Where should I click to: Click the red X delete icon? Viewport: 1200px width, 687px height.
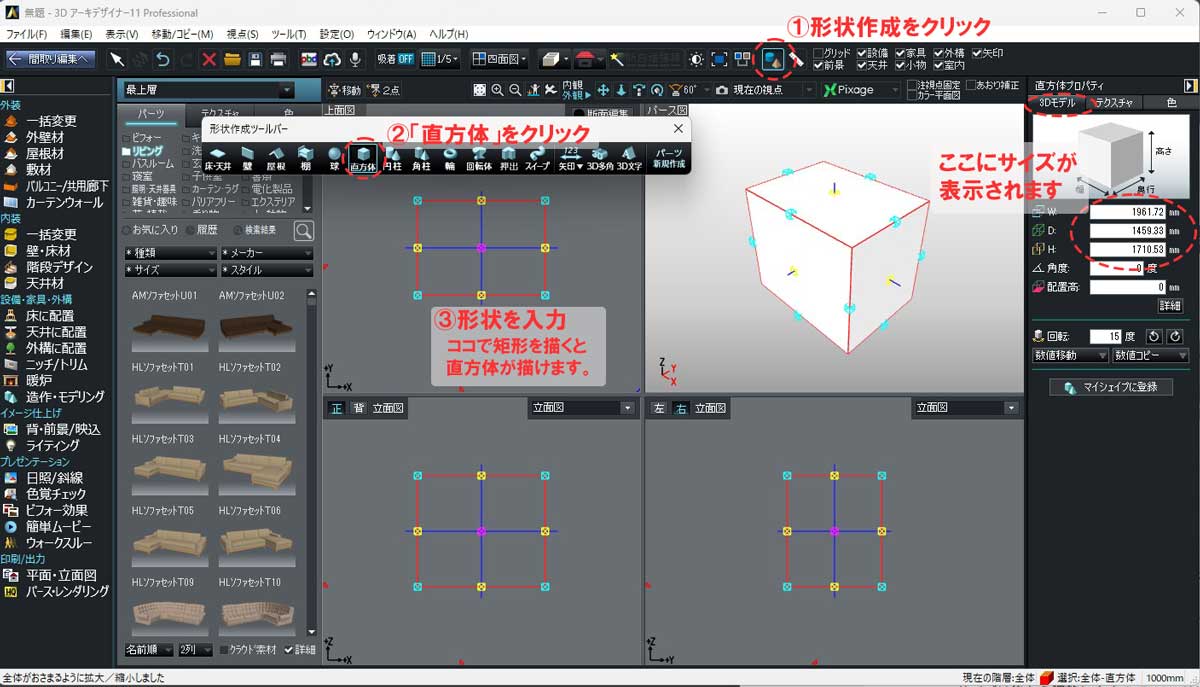pyautogui.click(x=209, y=59)
